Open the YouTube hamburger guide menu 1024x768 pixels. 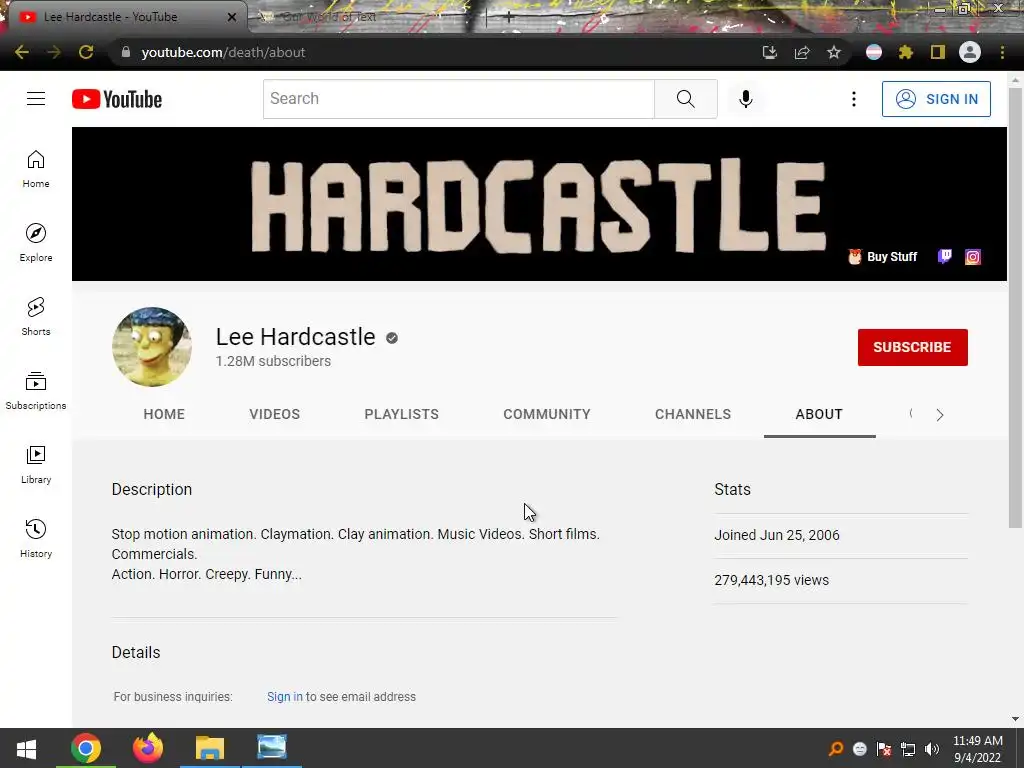(36, 99)
